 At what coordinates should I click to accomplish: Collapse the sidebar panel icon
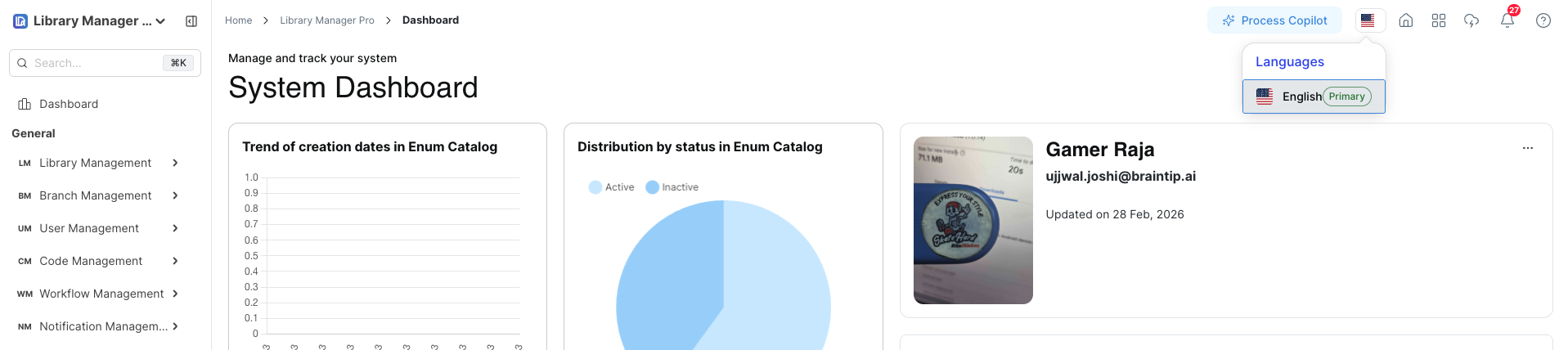[191, 21]
